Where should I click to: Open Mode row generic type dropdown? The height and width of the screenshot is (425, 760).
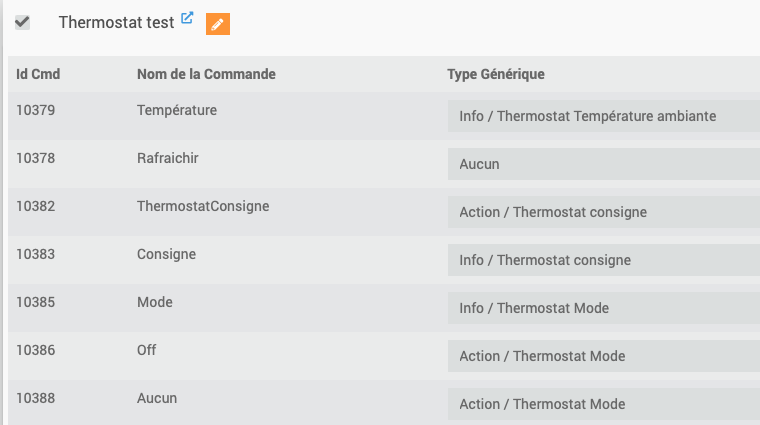click(x=603, y=308)
